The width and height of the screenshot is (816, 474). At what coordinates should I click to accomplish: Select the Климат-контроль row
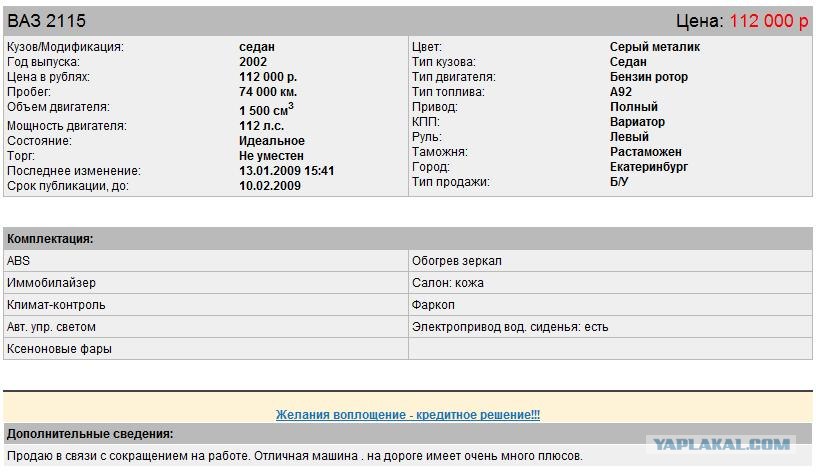tap(206, 304)
